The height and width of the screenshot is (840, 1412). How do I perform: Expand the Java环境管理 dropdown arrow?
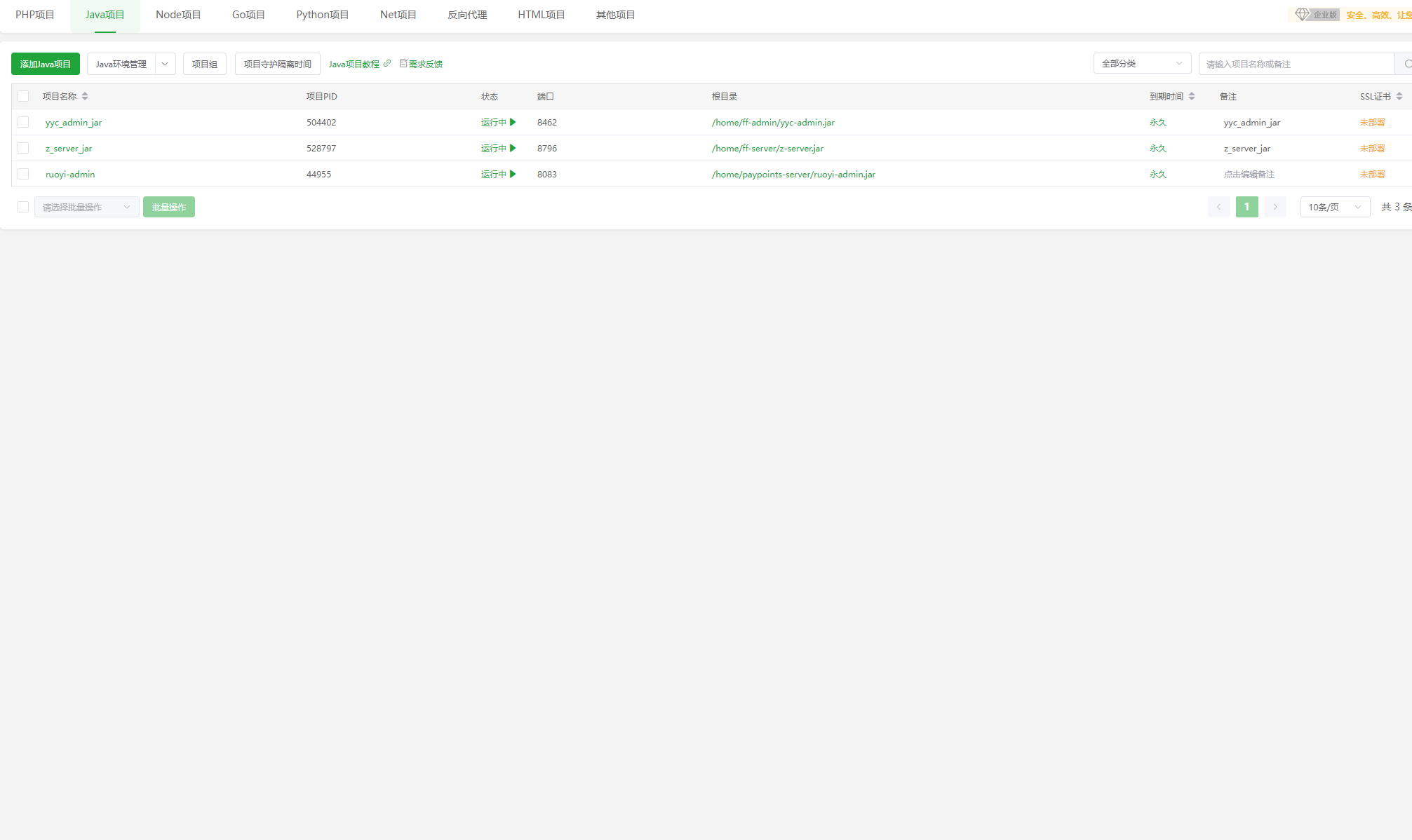[165, 64]
